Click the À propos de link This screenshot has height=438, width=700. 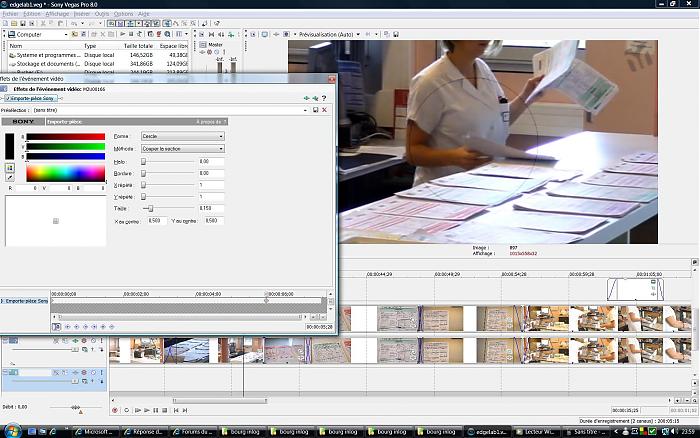click(212, 121)
